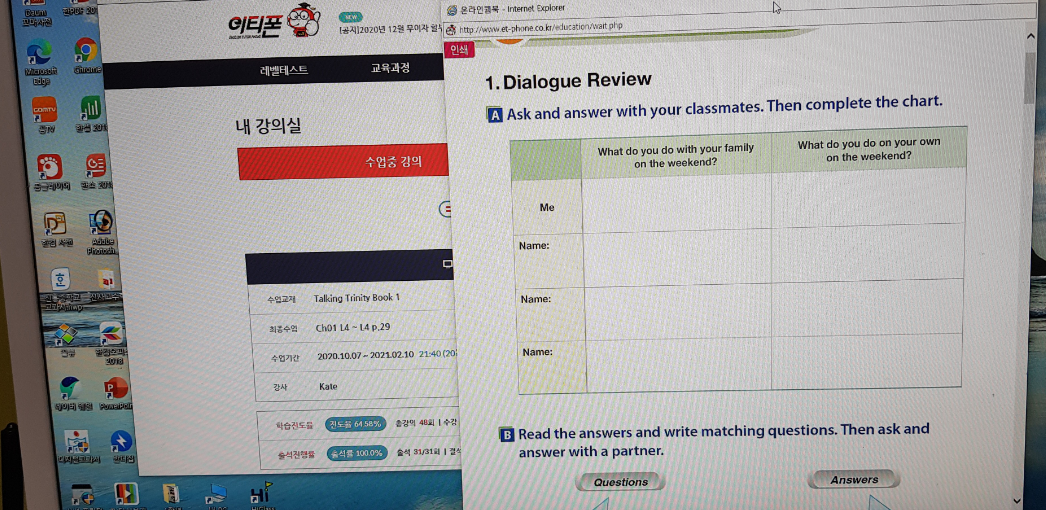1046x510 pixels.
Task: Open the HI app on the taskbar
Action: [x=259, y=493]
